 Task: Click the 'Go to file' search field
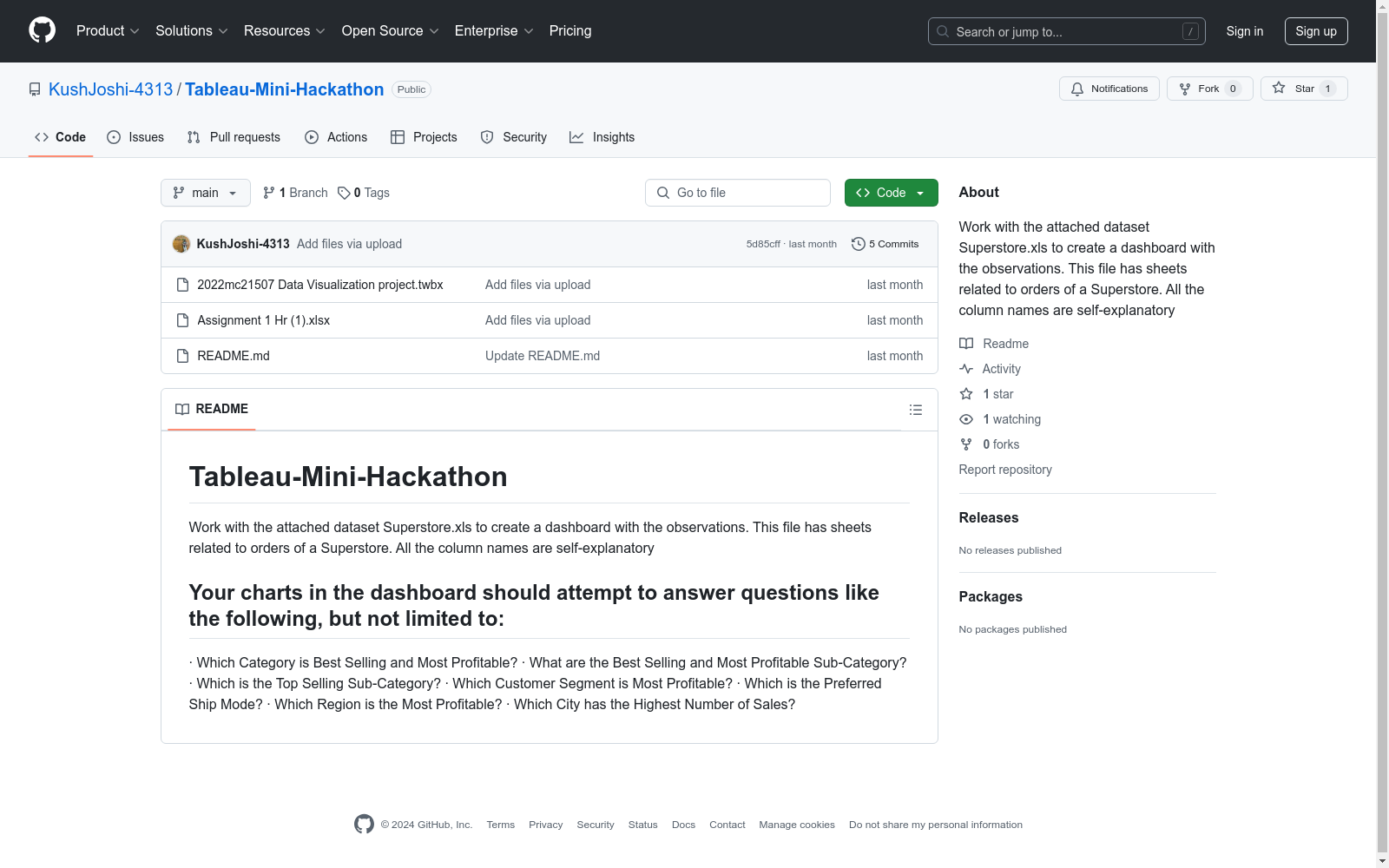[x=738, y=193]
